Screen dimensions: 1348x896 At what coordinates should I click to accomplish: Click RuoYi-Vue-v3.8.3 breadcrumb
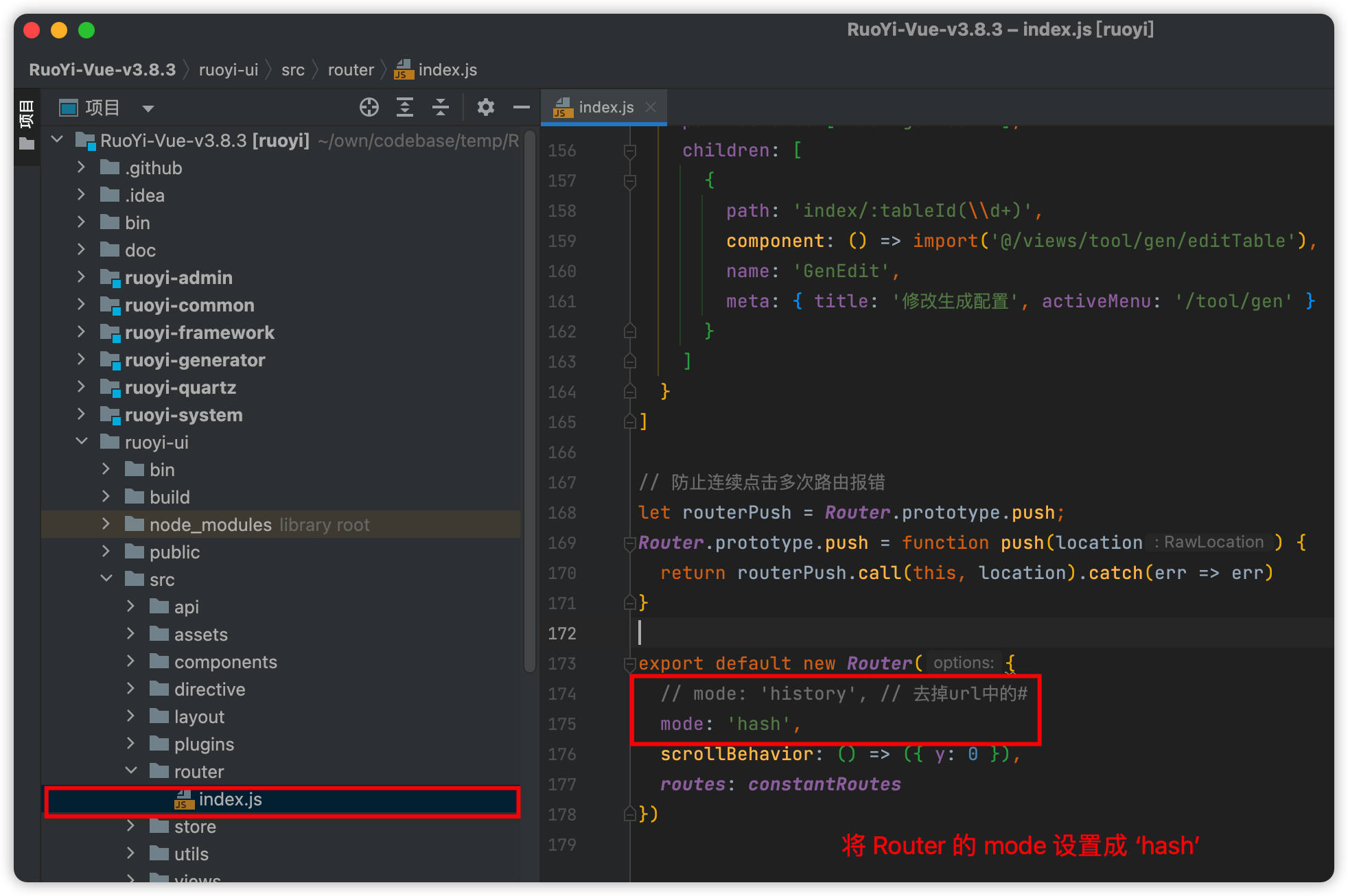click(102, 70)
